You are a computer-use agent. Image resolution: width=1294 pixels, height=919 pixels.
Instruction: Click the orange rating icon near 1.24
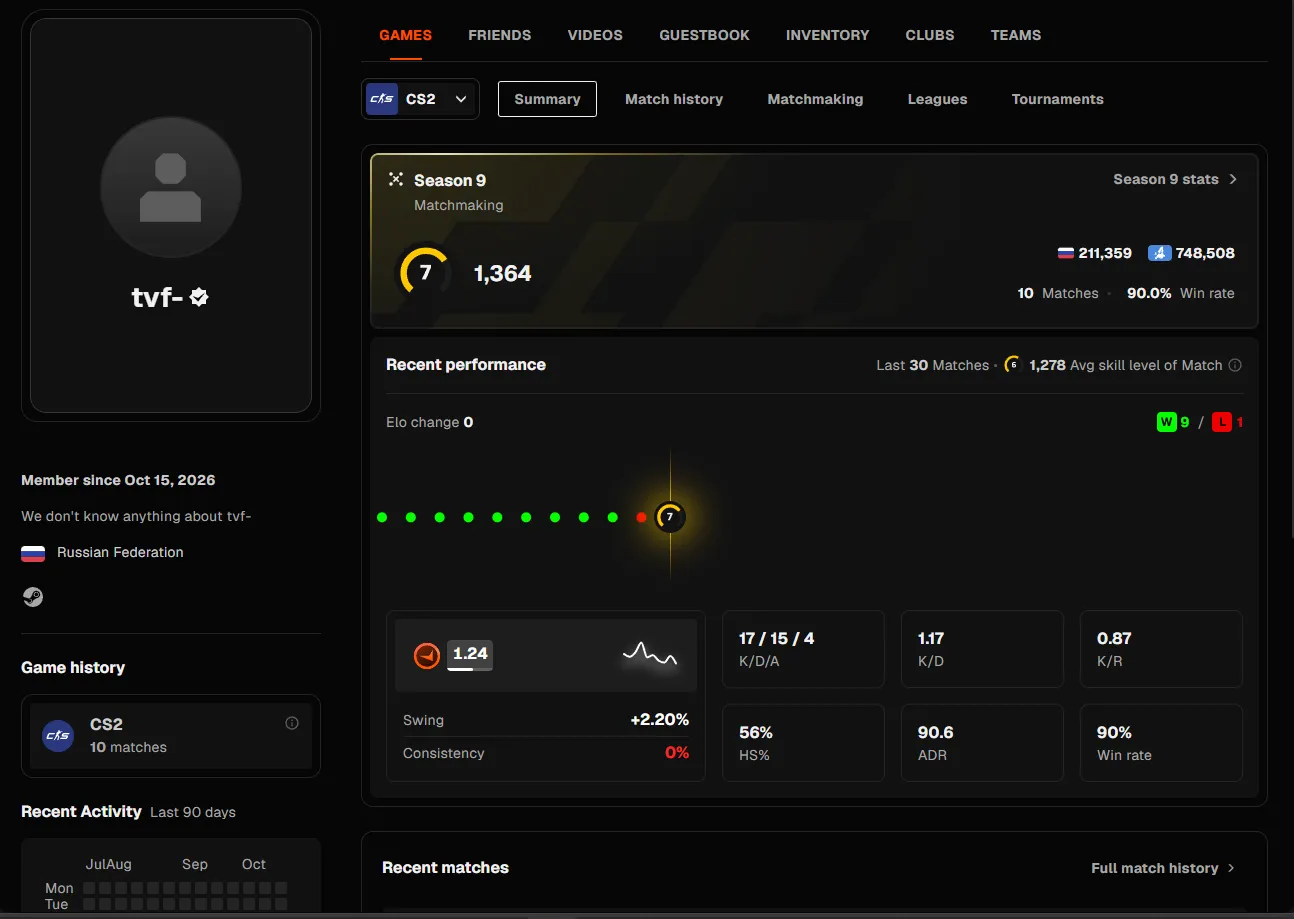(427, 656)
